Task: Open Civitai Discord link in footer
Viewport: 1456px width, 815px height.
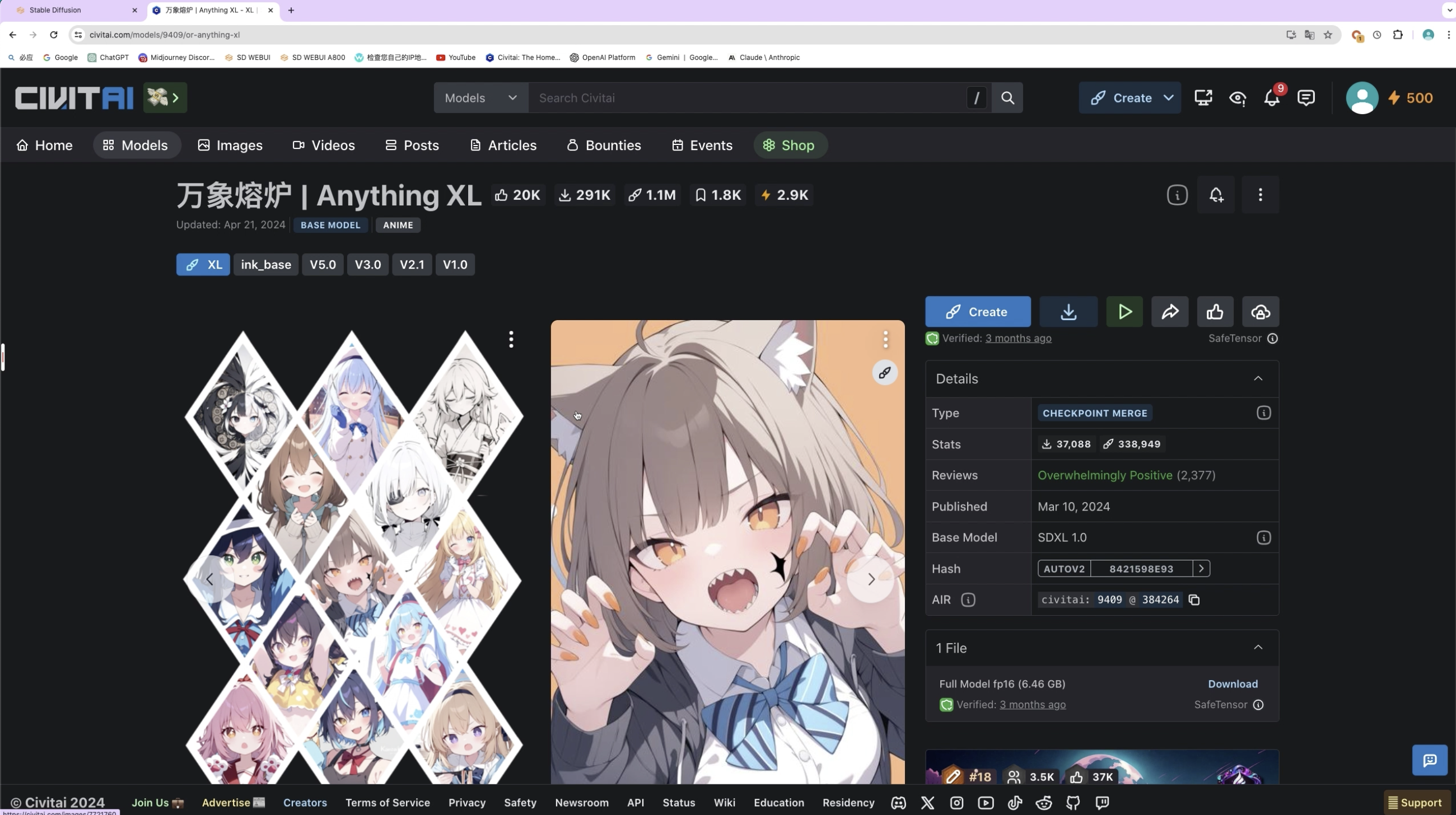Action: (899, 803)
